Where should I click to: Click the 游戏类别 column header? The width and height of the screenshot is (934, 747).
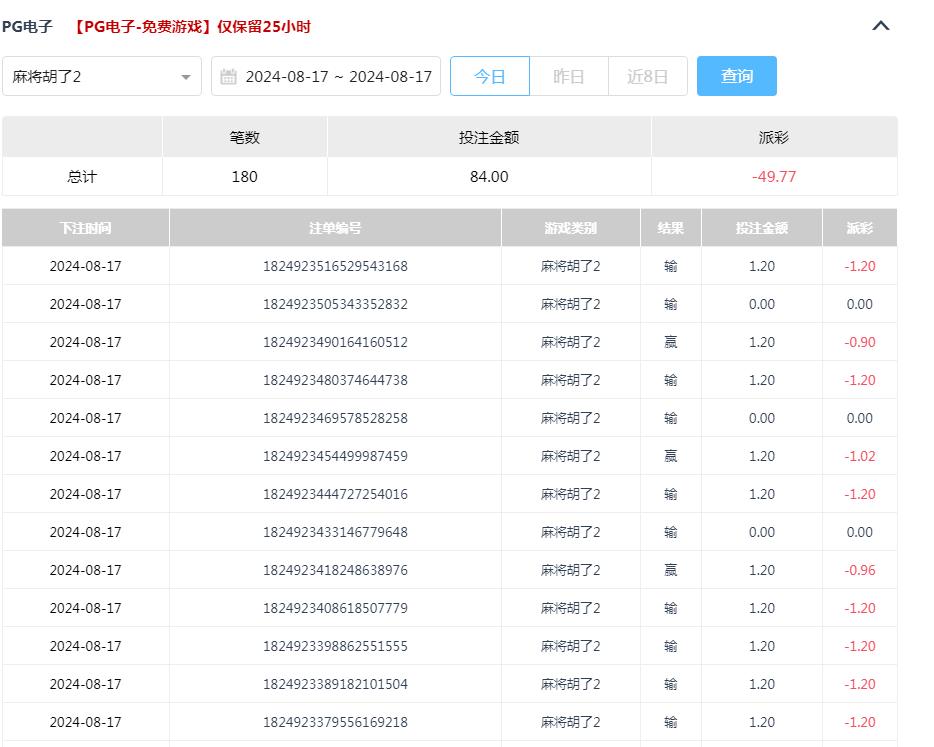coord(569,227)
